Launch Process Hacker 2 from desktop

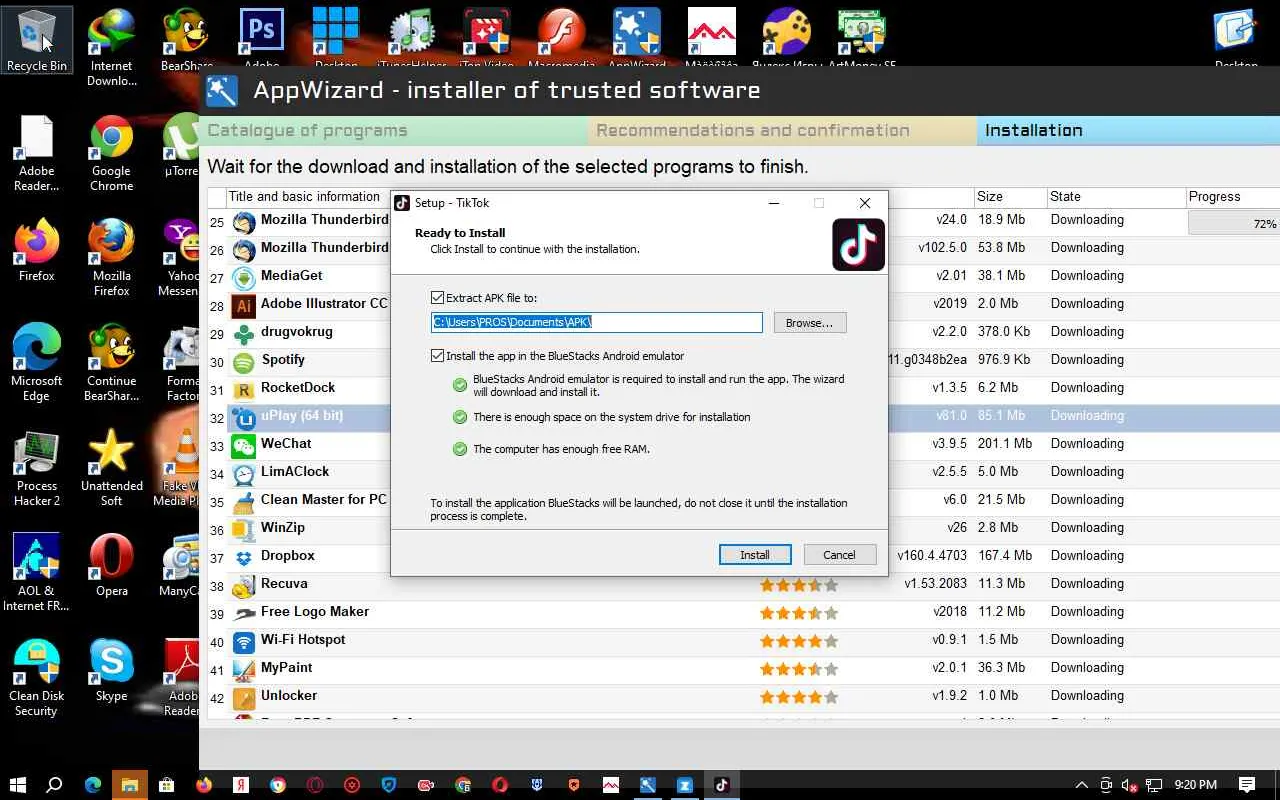tap(37, 467)
